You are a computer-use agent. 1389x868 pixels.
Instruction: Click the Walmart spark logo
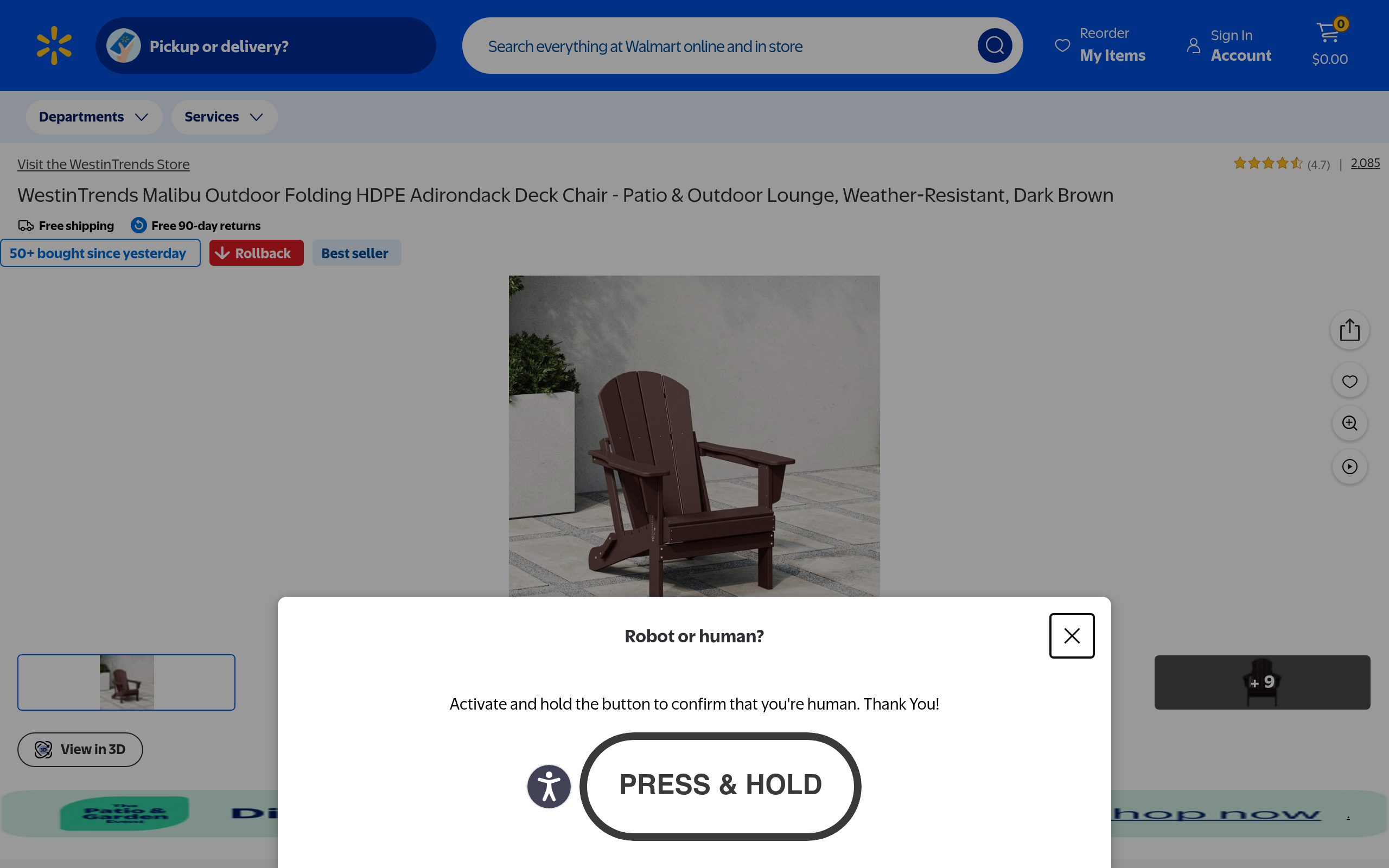[54, 46]
